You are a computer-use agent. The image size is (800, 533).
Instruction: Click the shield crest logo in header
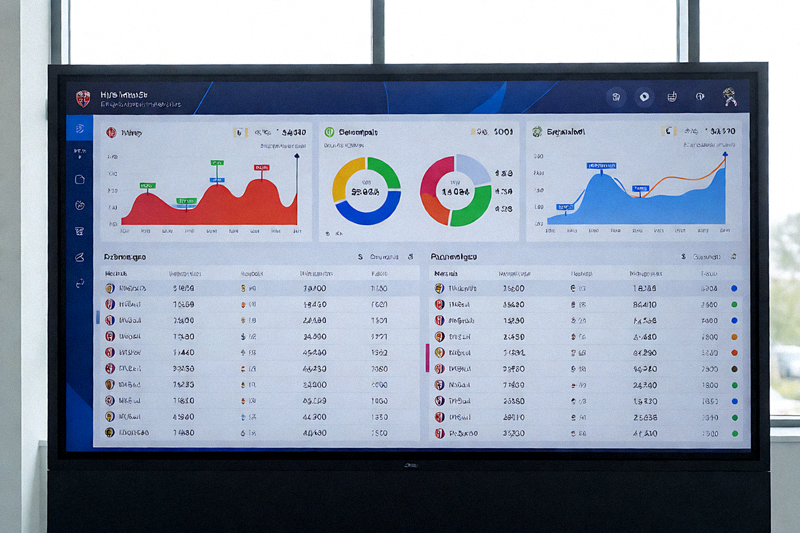point(83,98)
